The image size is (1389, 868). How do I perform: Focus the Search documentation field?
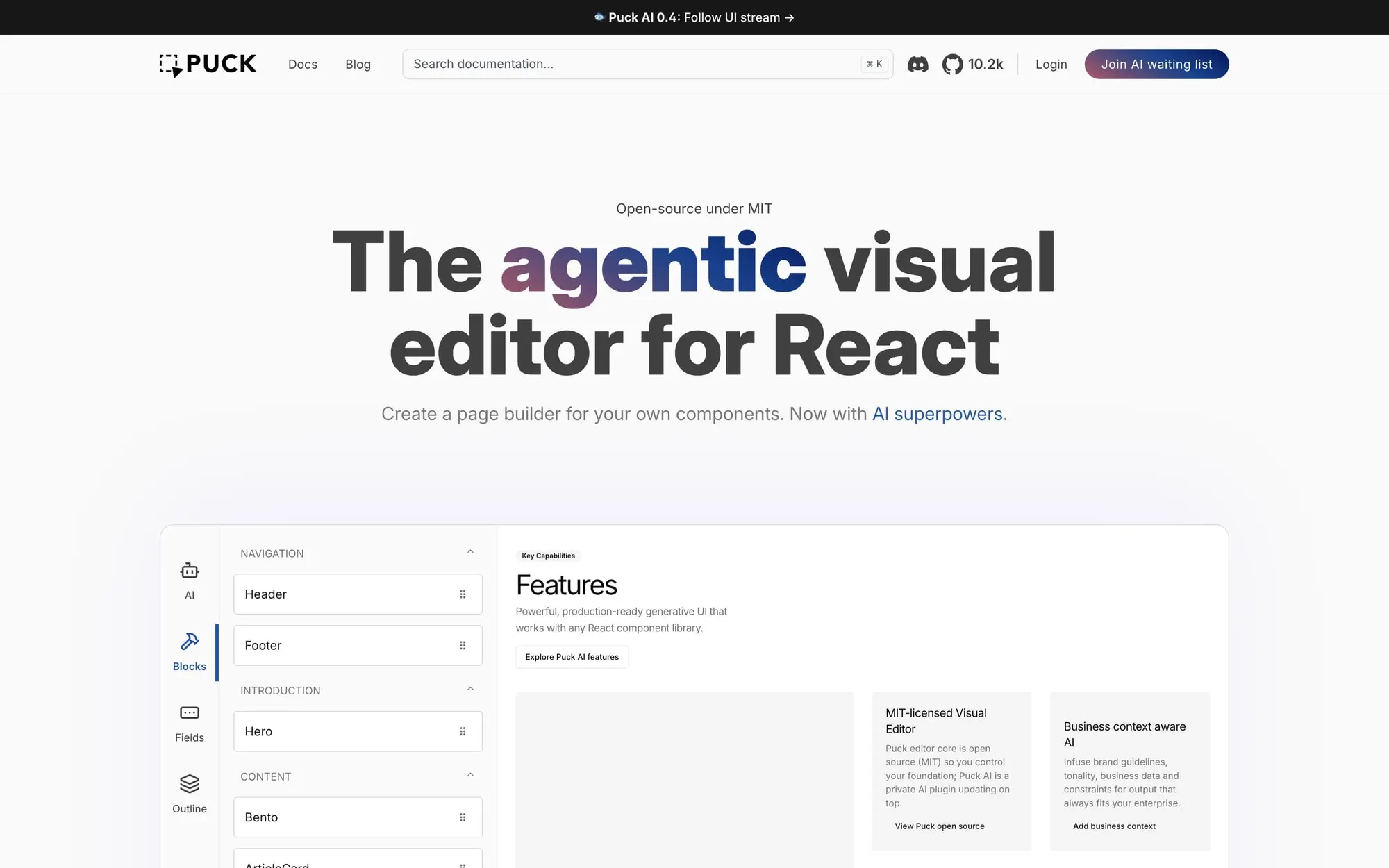pyautogui.click(x=632, y=65)
